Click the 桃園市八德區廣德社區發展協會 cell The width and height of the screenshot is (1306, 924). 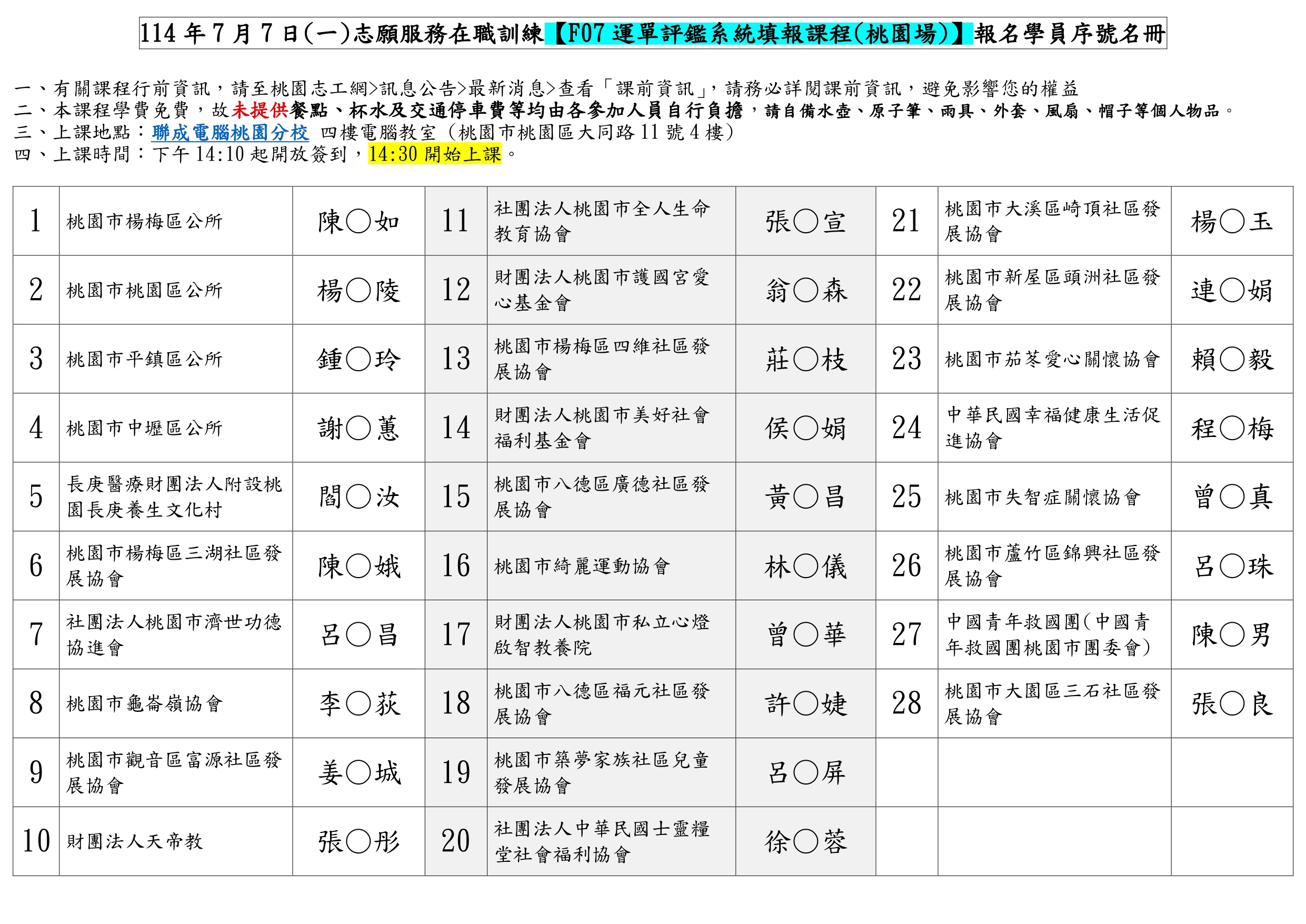click(611, 496)
